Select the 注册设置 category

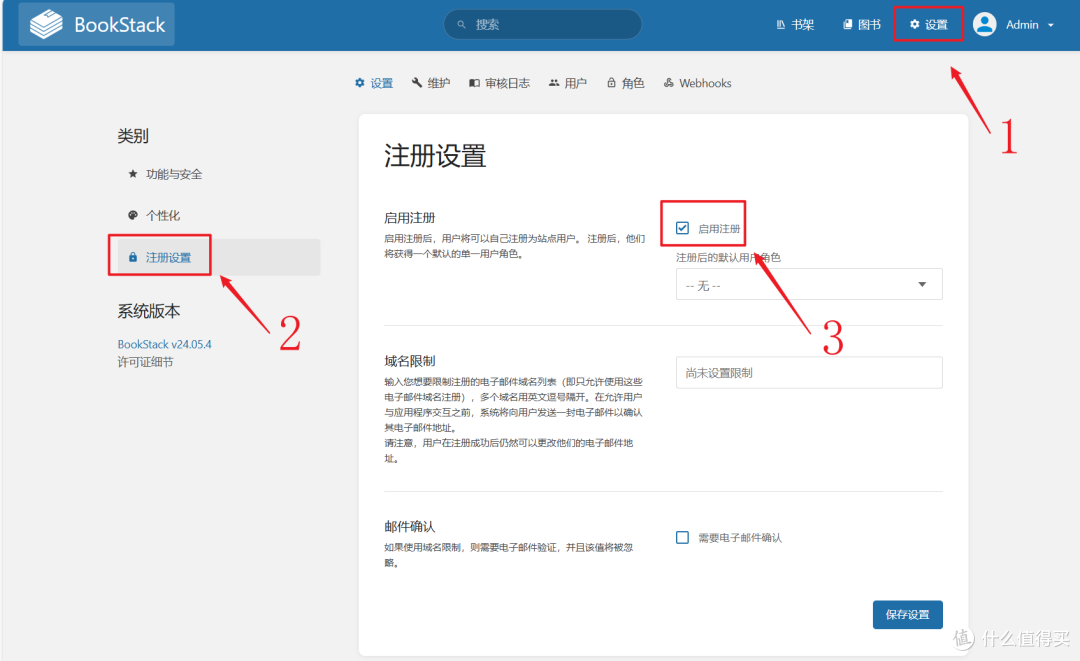coord(219,257)
